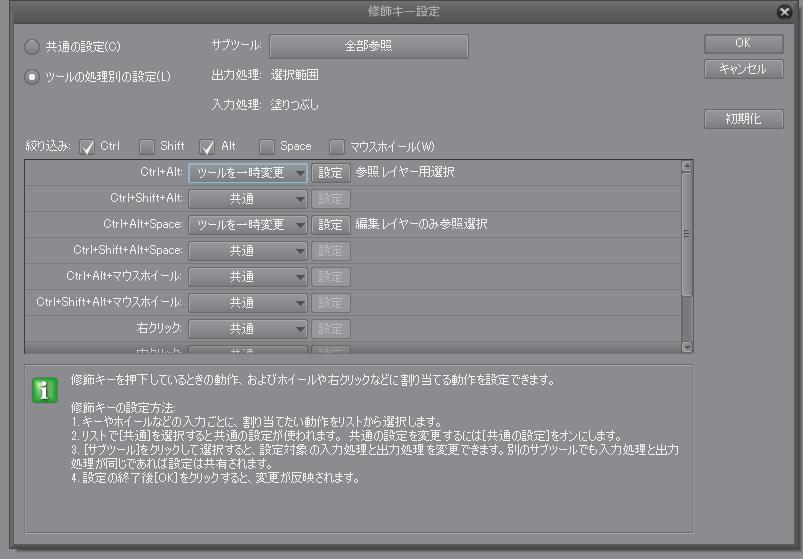The height and width of the screenshot is (559, 803).
Task: Check the Space filter checkbox
Action: 267,146
